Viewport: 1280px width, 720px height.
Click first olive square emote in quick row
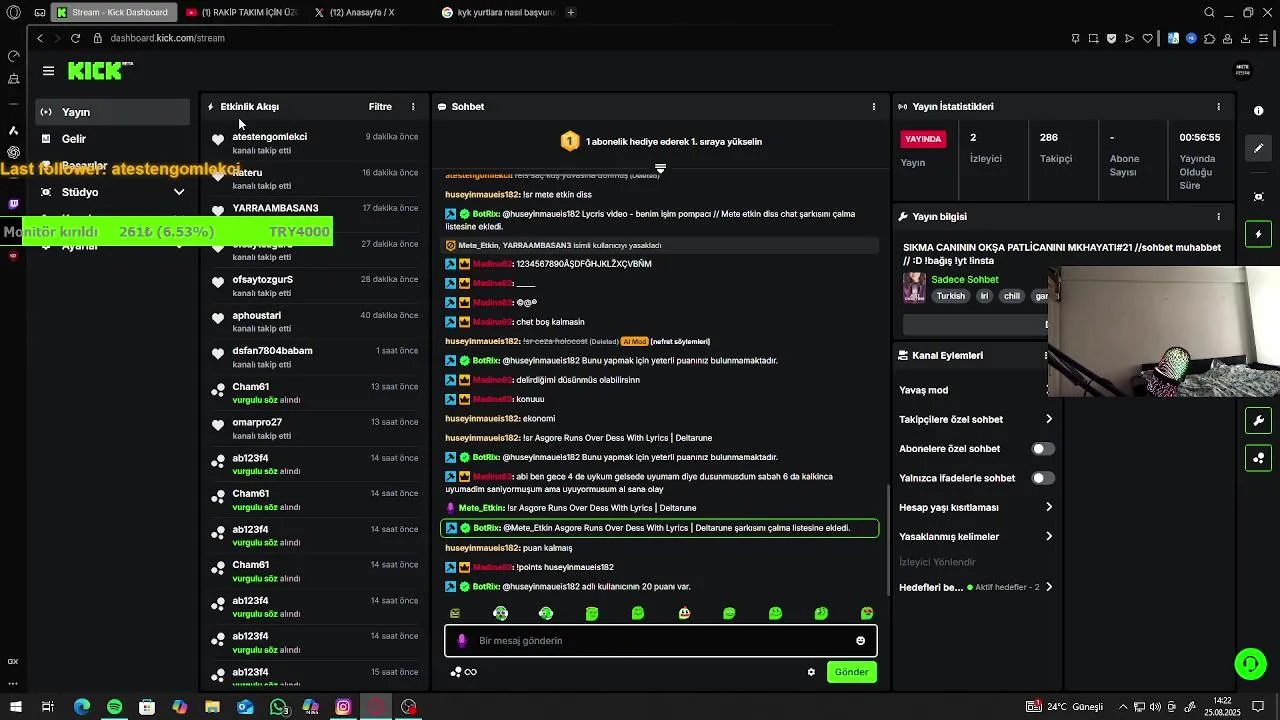point(455,613)
